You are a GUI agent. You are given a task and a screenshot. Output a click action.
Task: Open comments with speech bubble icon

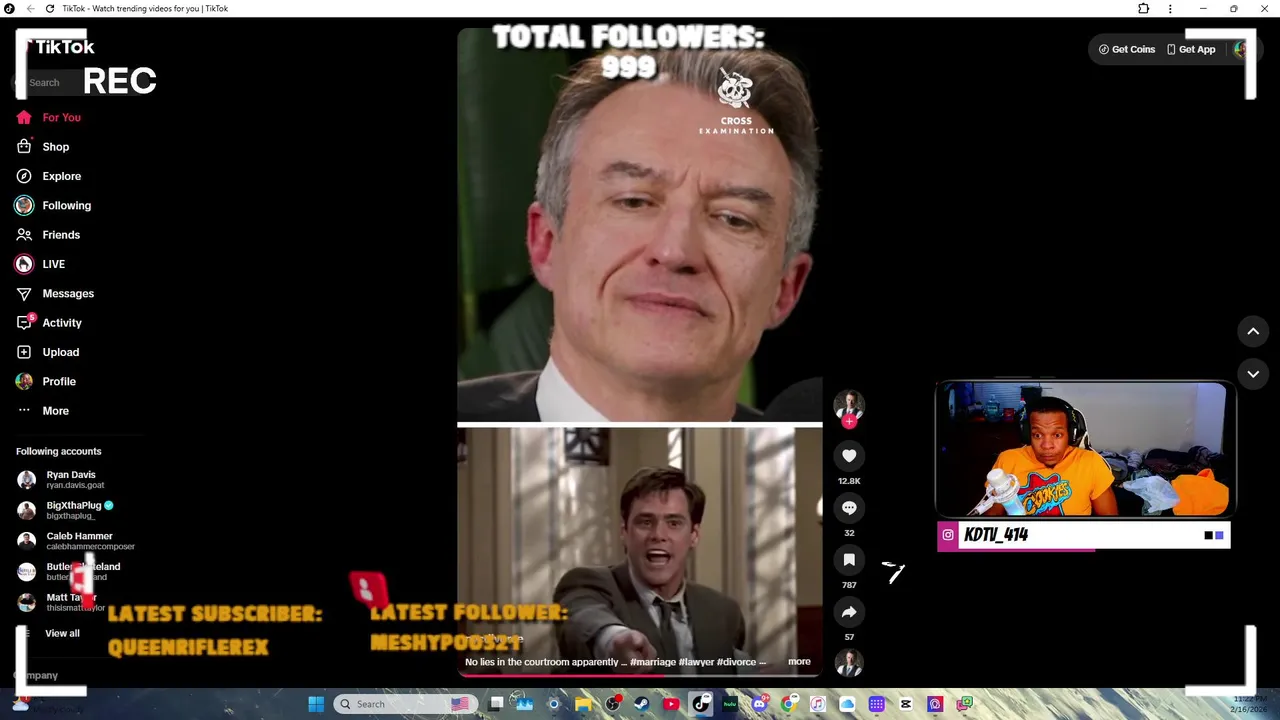pos(849,508)
